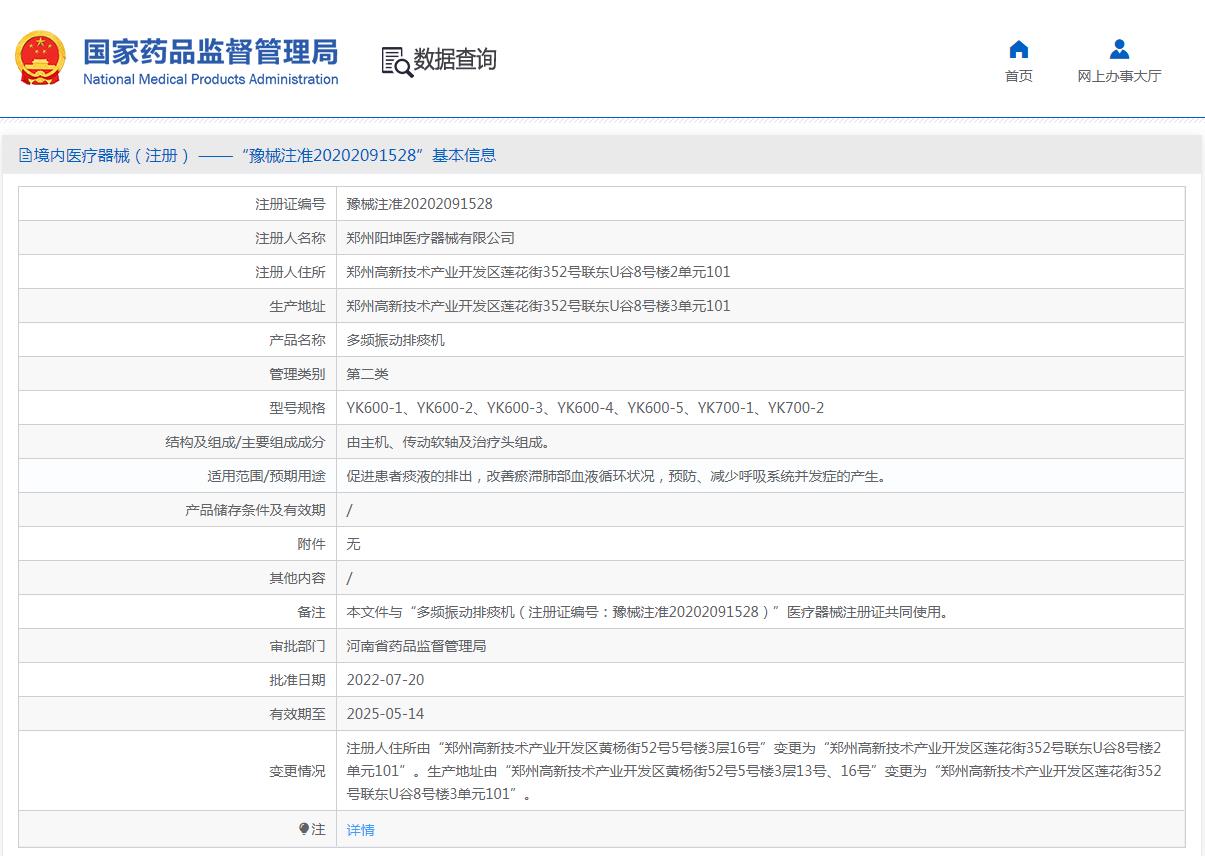Click the 注册人住所 address value
1205x856 pixels.
539,272
